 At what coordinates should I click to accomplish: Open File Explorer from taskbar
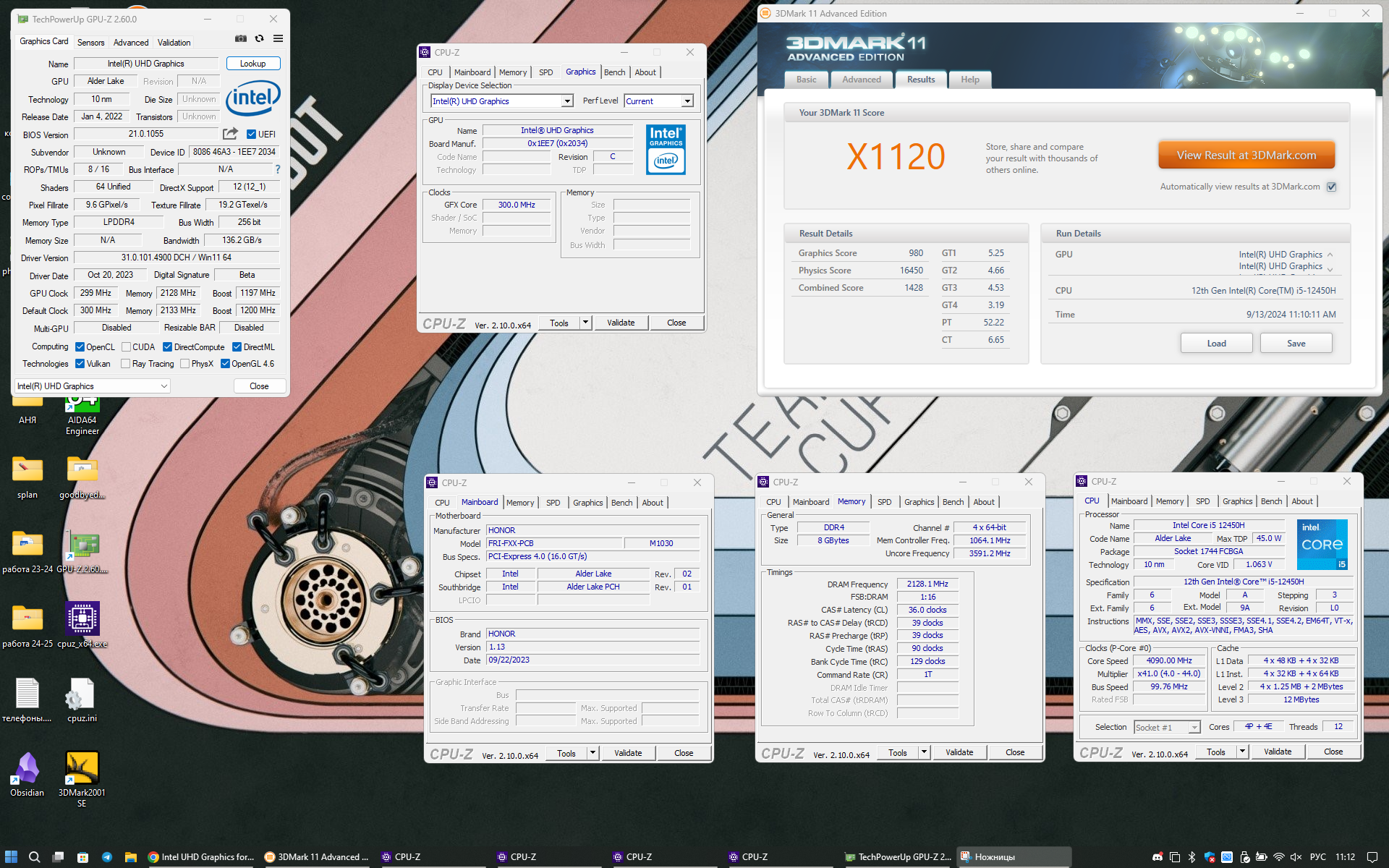click(x=131, y=856)
